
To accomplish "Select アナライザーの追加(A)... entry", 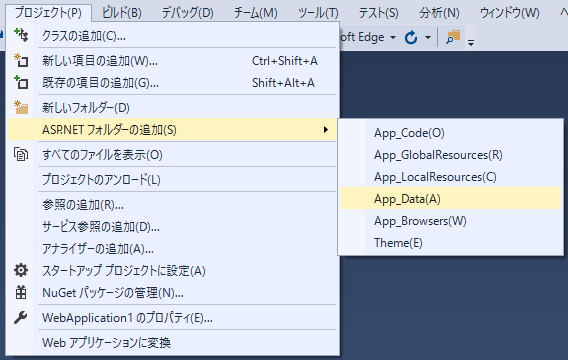I will point(172,249).
